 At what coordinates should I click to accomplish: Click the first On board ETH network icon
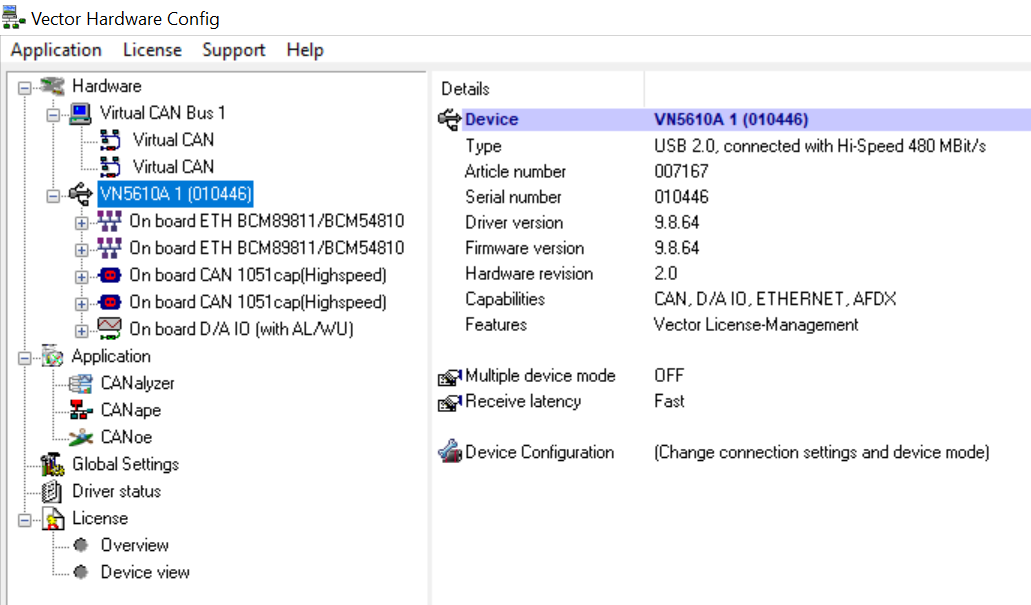tap(109, 221)
